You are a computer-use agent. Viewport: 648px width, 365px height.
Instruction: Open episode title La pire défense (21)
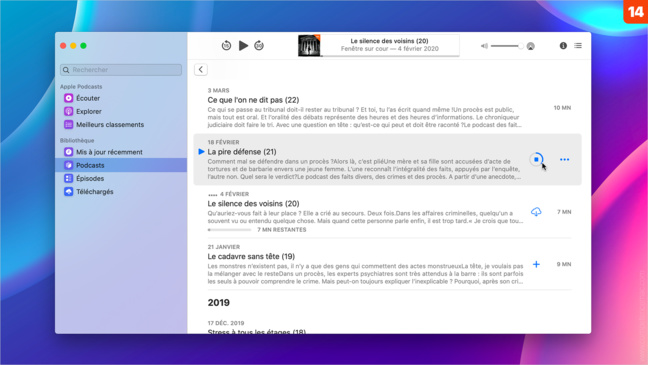242,152
